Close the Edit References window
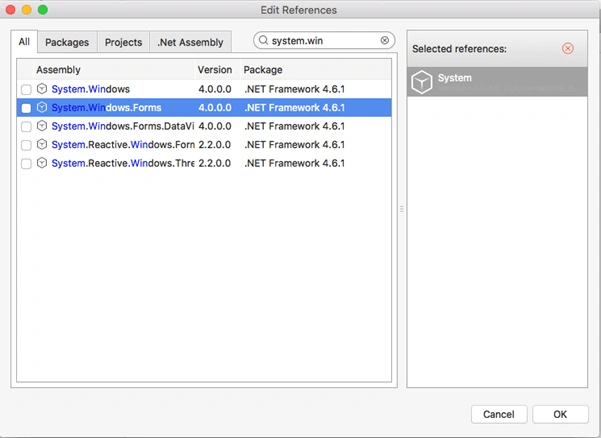The width and height of the screenshot is (601, 438). pyautogui.click(x=11, y=10)
